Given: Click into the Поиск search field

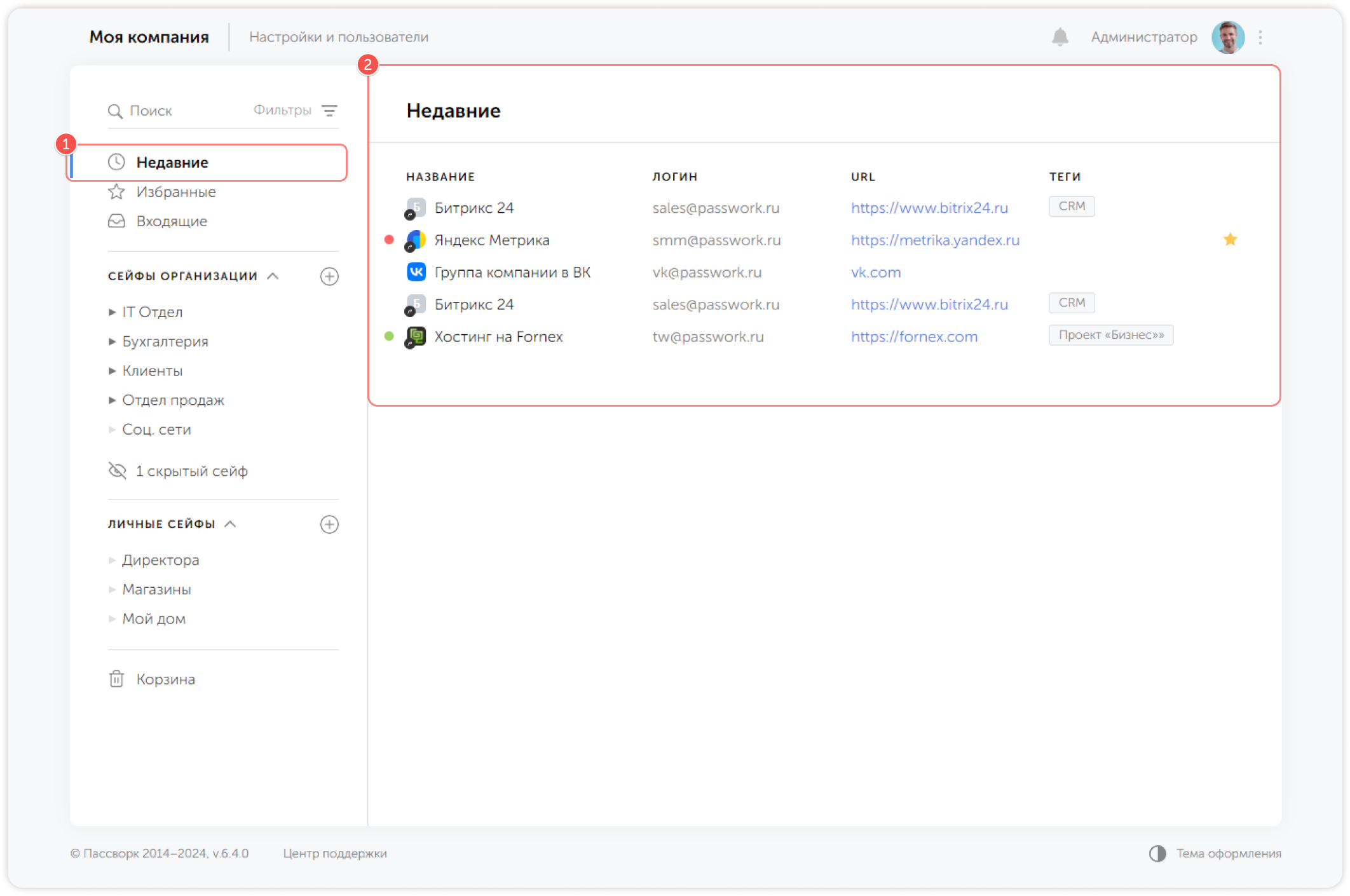Looking at the screenshot, I should [178, 111].
